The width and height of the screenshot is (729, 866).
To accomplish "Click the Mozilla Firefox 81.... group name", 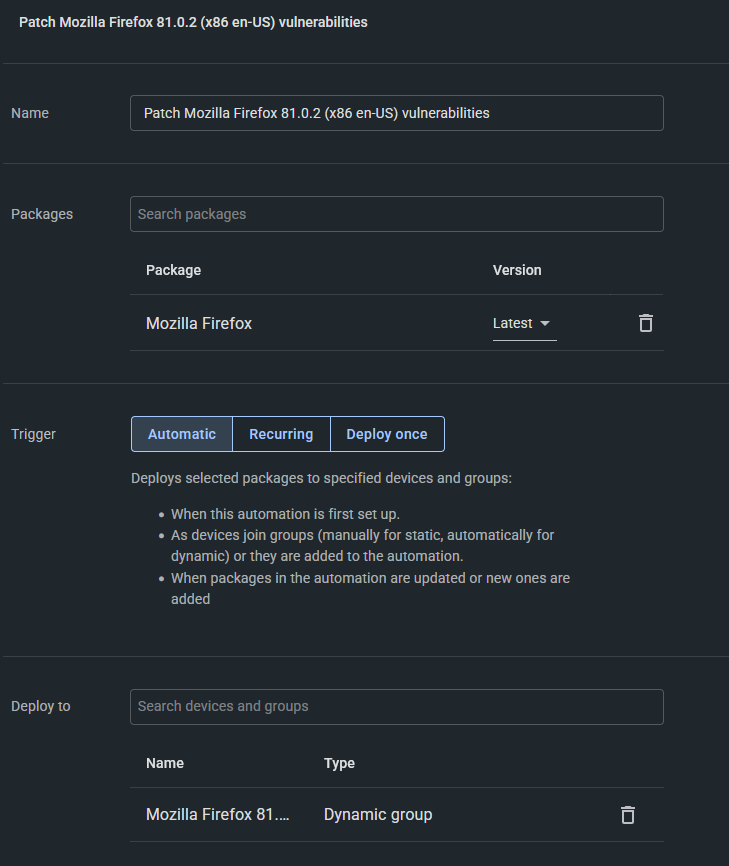I will click(x=218, y=815).
